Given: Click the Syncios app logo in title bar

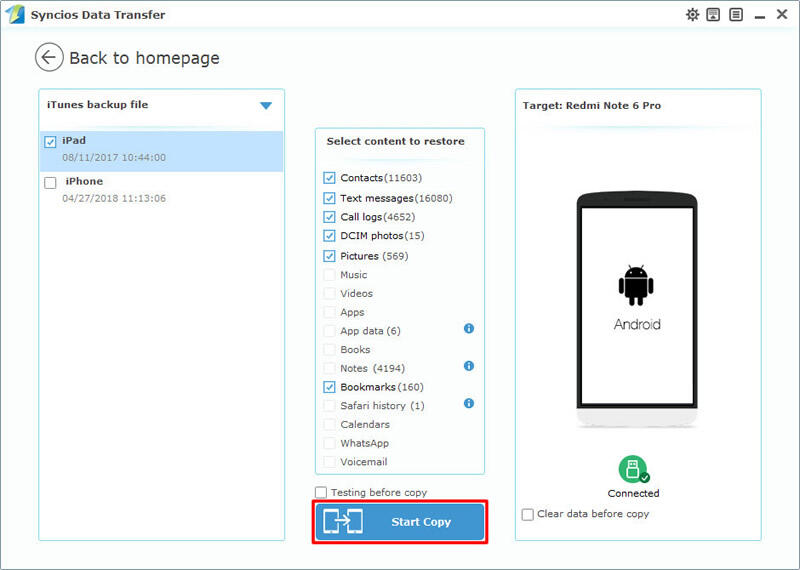Looking at the screenshot, I should pyautogui.click(x=15, y=15).
